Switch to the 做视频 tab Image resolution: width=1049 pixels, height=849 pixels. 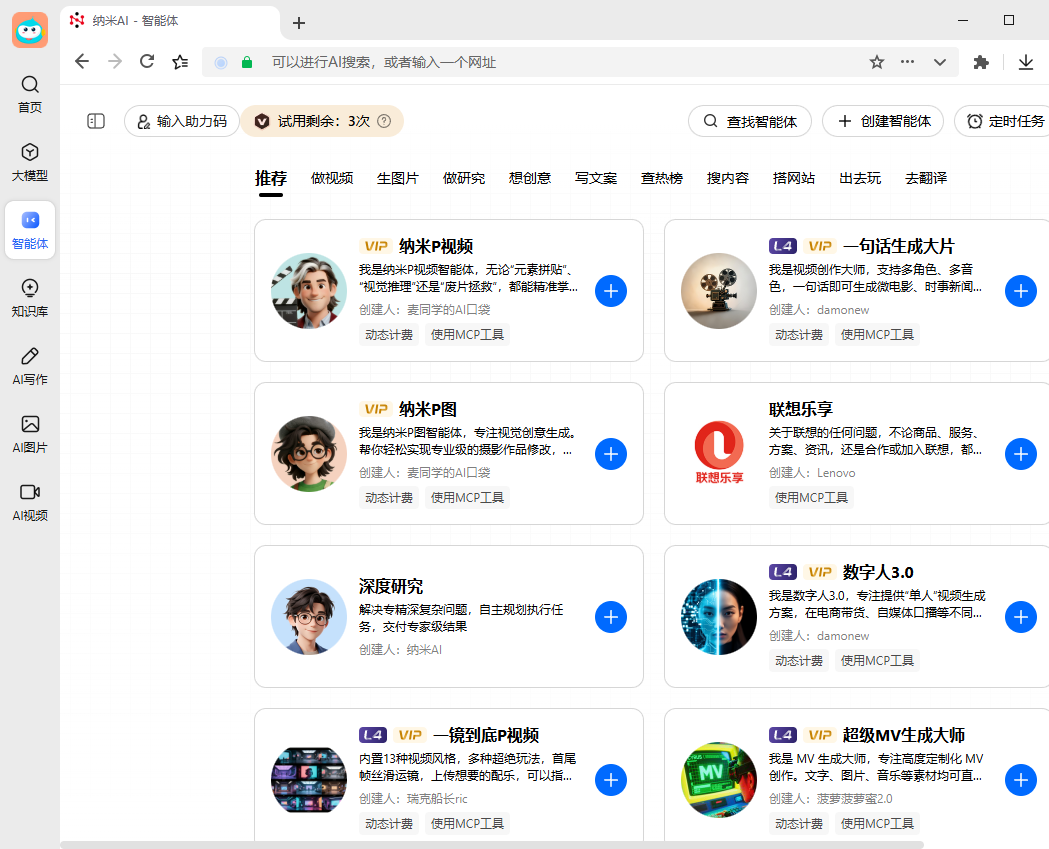tap(332, 179)
